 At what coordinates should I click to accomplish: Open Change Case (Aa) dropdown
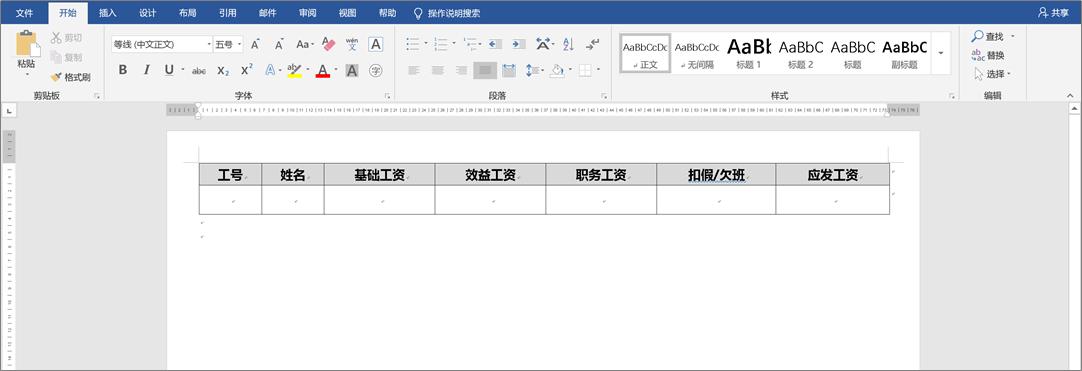[304, 44]
